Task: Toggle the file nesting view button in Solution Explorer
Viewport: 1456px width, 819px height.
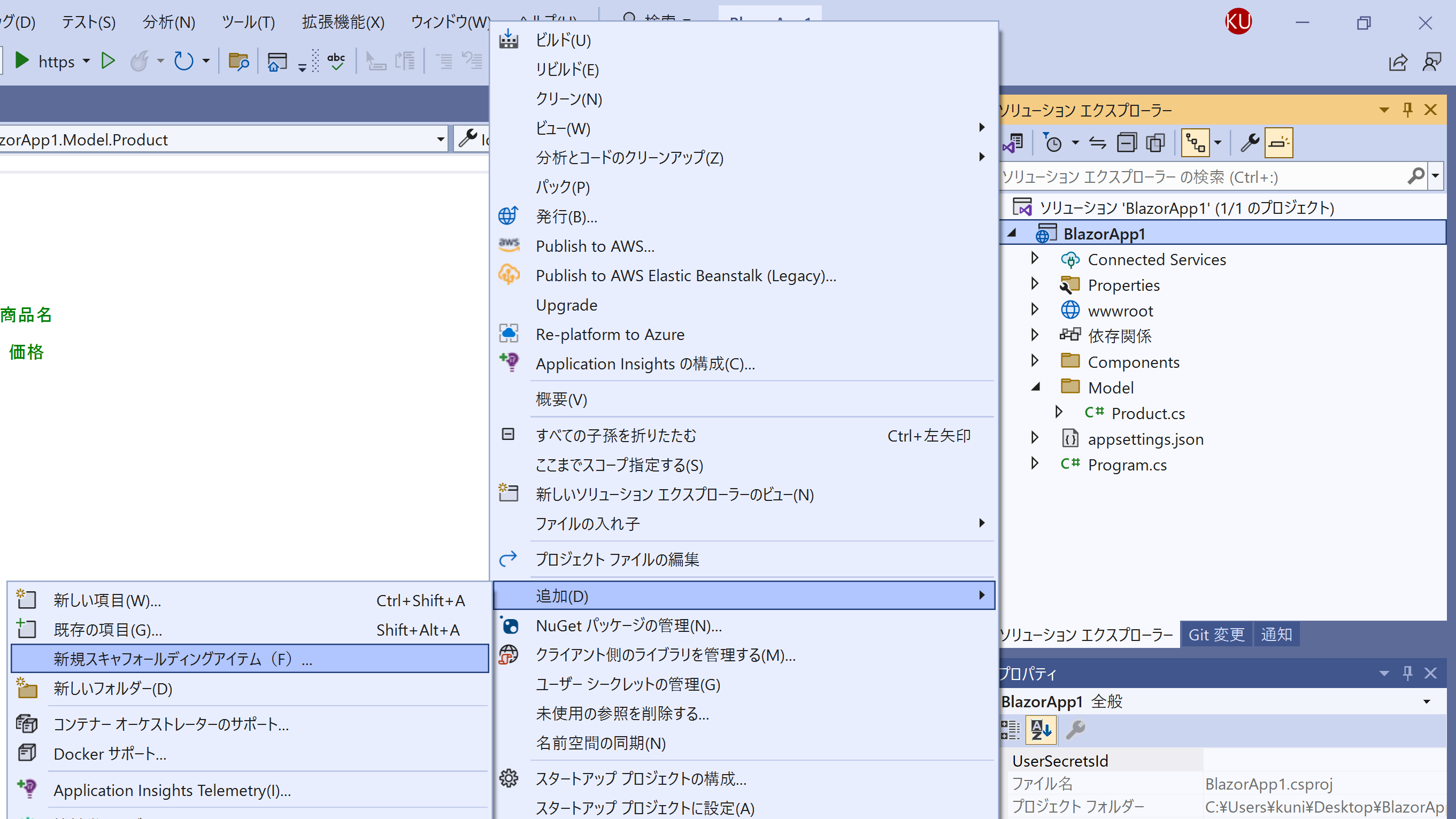Action: pyautogui.click(x=1195, y=142)
